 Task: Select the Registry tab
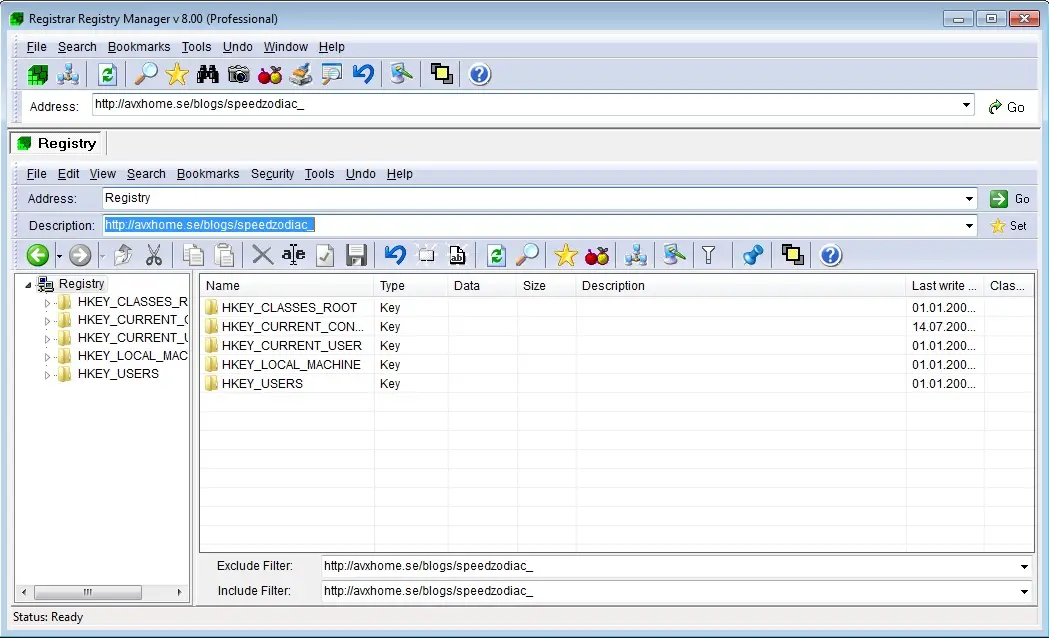pyautogui.click(x=57, y=143)
